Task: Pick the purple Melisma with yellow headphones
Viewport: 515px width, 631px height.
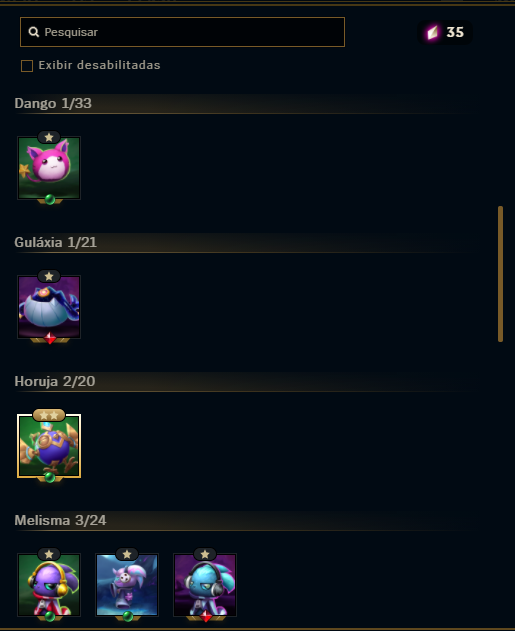Action: pos(49,585)
